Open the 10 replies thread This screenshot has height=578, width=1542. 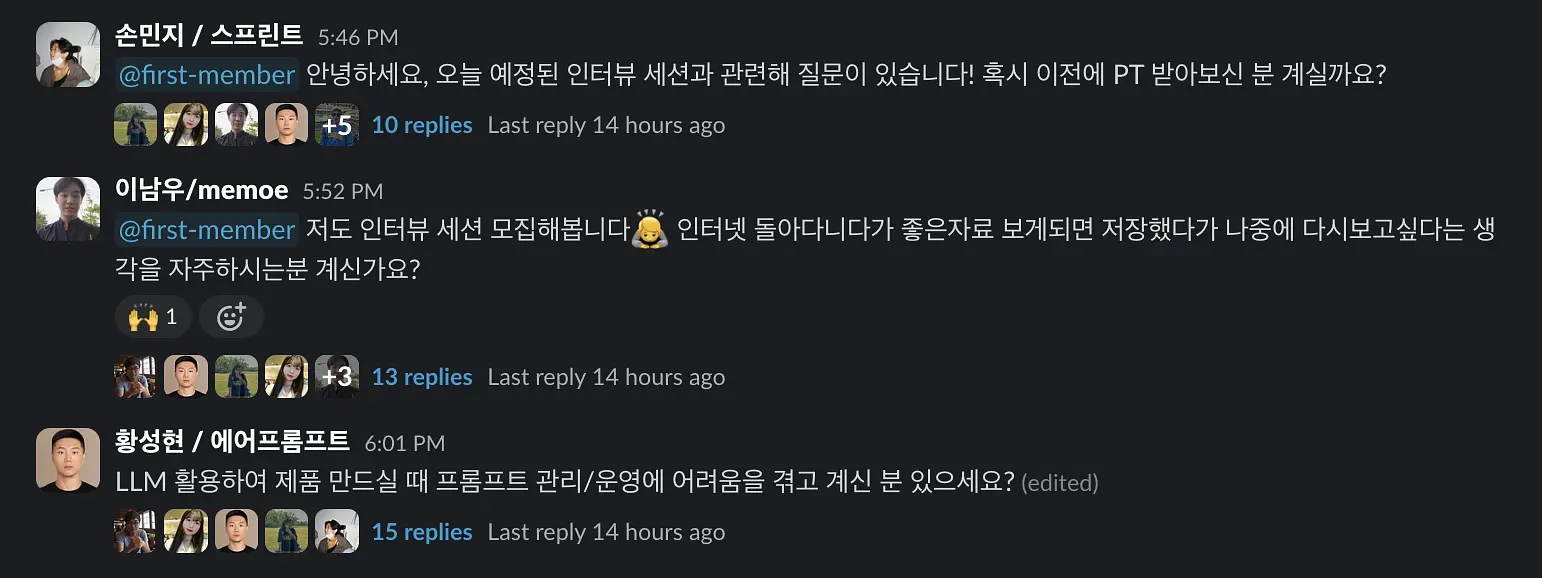tap(422, 125)
